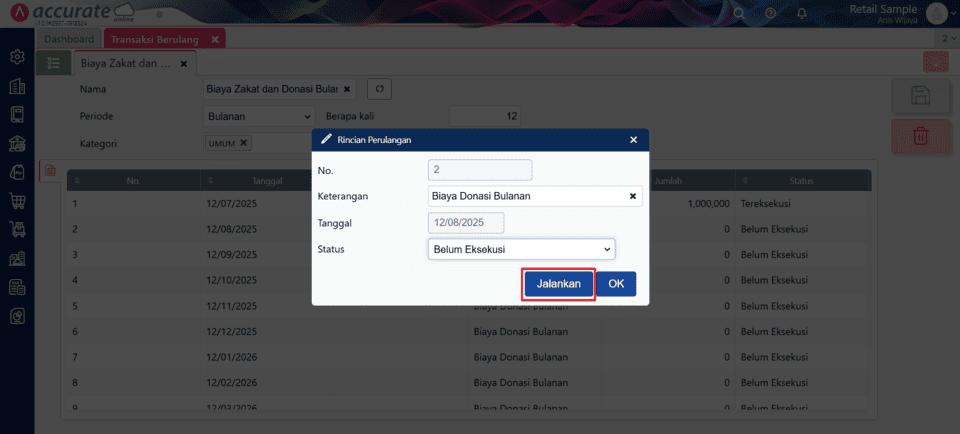Open the shopping cart sidebar module
The height and width of the screenshot is (434, 960).
click(17, 201)
